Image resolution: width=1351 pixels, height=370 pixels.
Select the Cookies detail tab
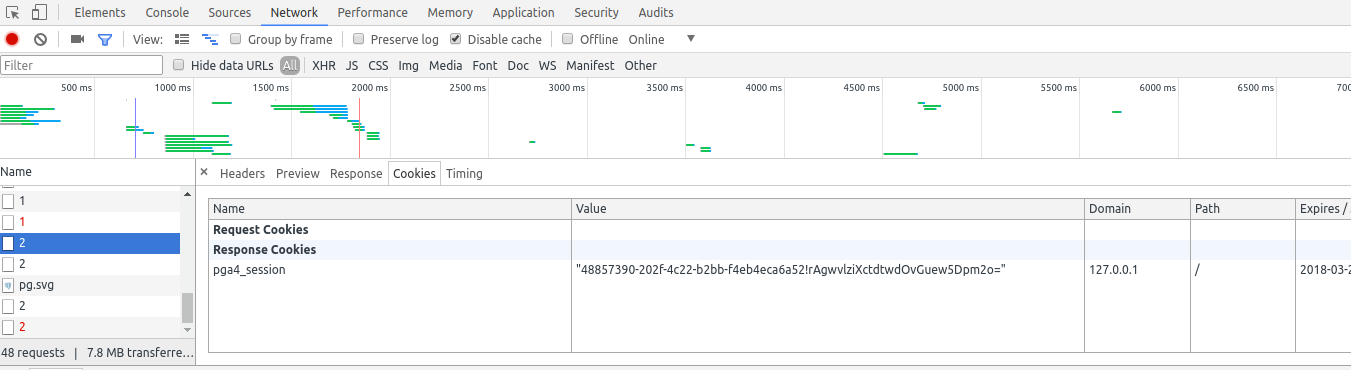(414, 173)
